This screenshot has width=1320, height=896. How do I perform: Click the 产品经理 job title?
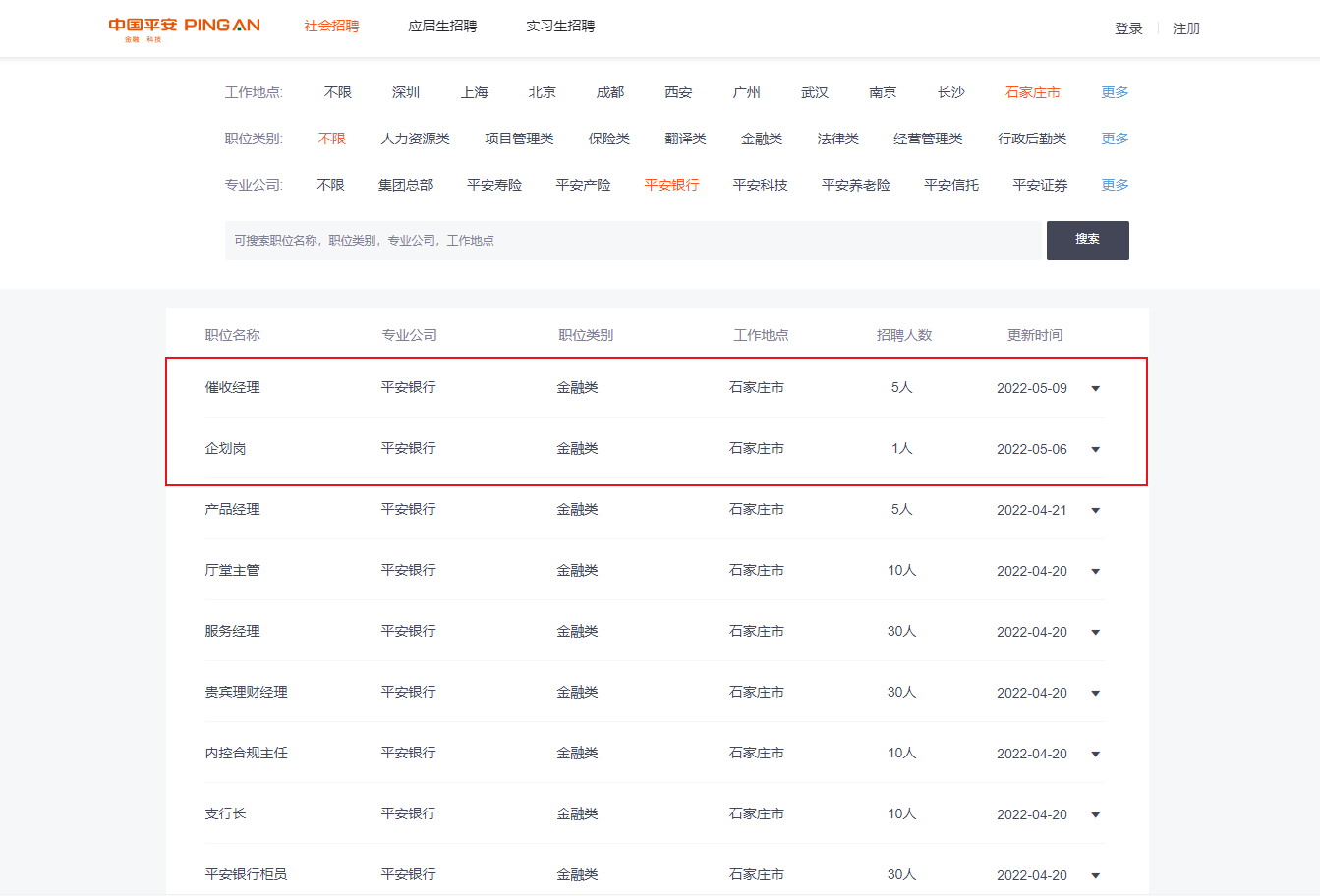click(233, 509)
